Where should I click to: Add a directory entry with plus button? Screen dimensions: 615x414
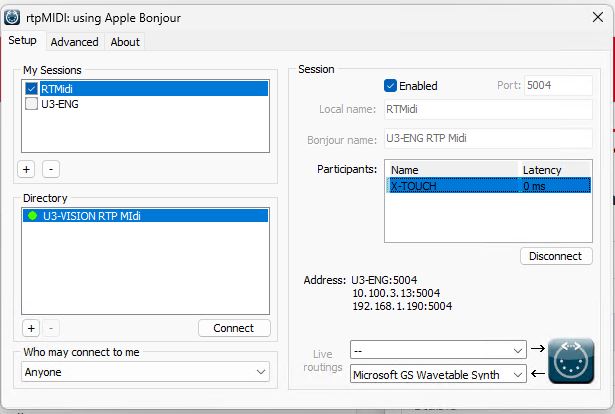tap(31, 328)
